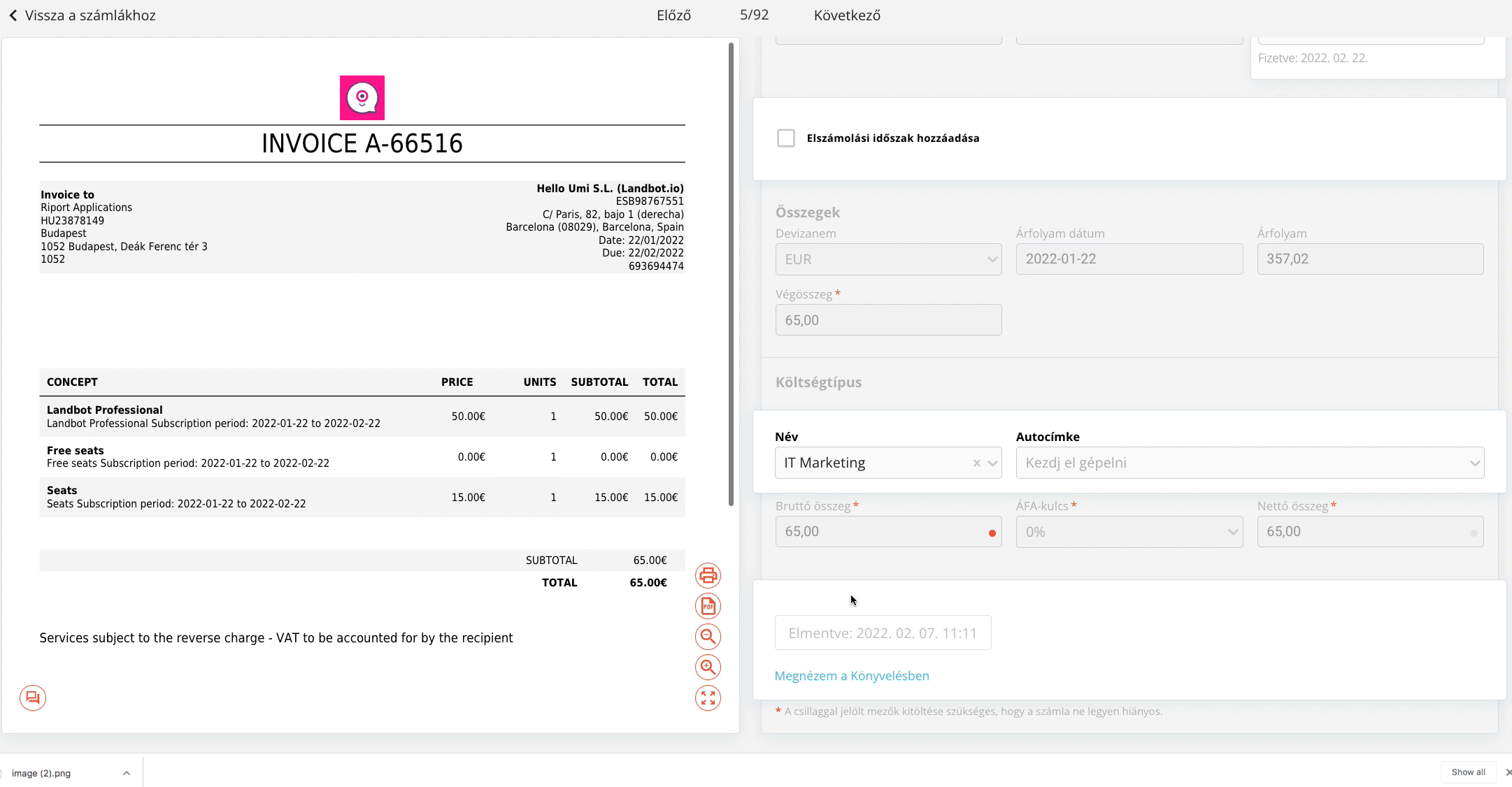Go to Előző invoice
1512x787 pixels.
click(673, 15)
